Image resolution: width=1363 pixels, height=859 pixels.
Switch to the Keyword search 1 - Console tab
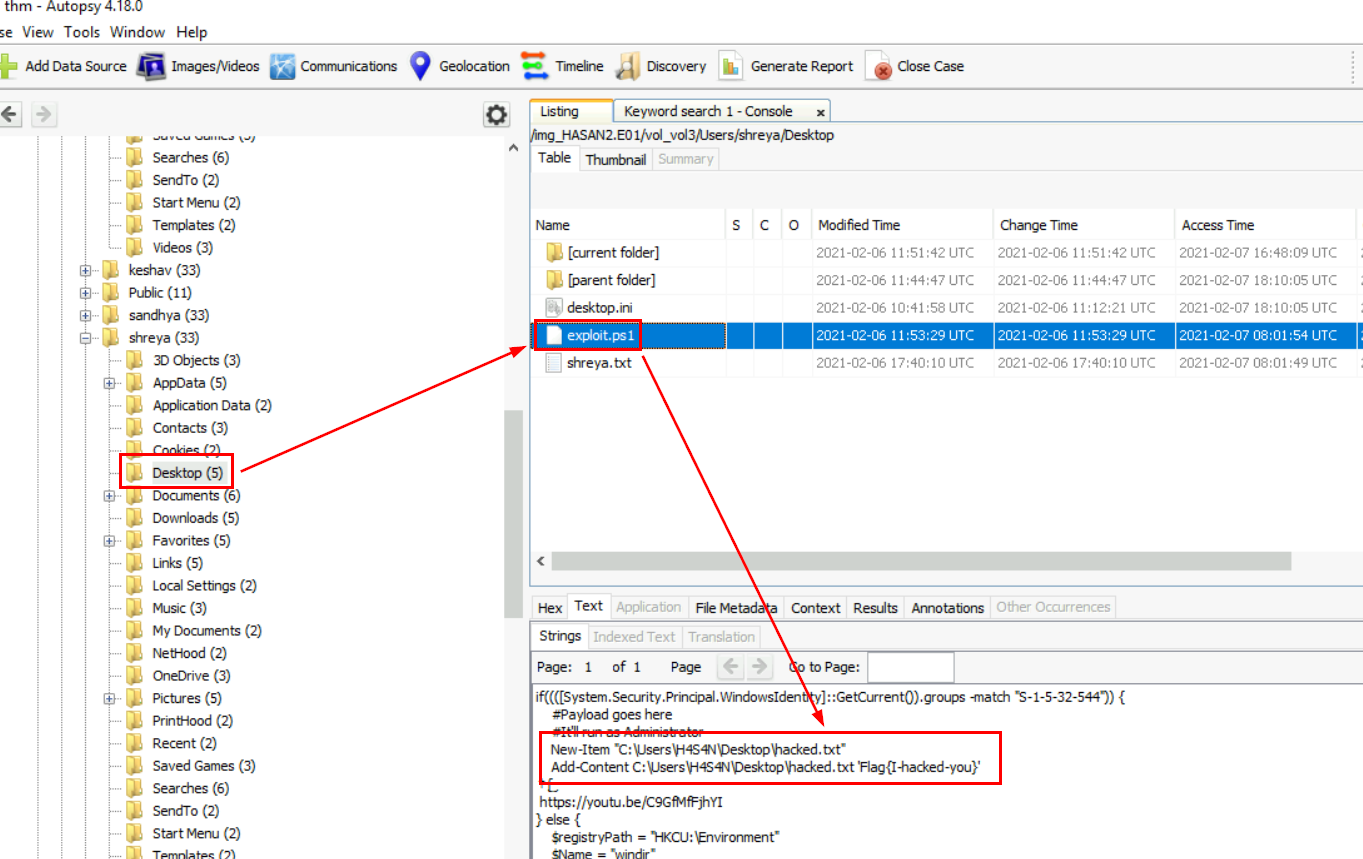point(708,111)
